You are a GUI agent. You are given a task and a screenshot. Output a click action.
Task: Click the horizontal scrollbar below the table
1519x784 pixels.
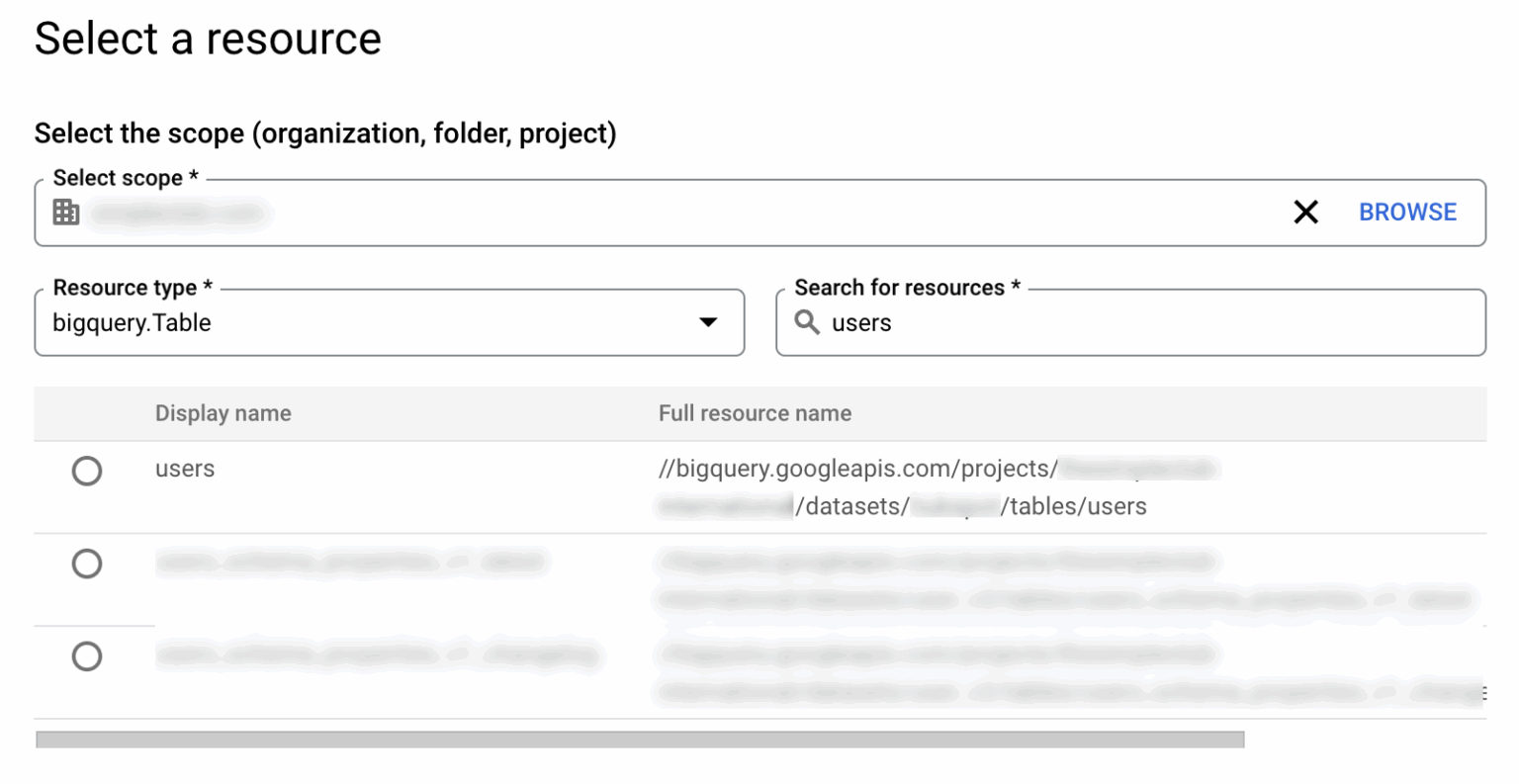(641, 739)
